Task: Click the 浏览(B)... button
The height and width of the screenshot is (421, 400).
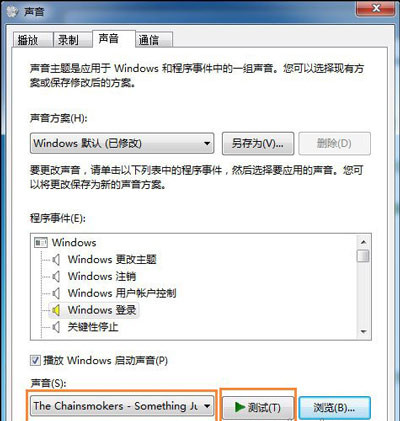Action: click(335, 407)
